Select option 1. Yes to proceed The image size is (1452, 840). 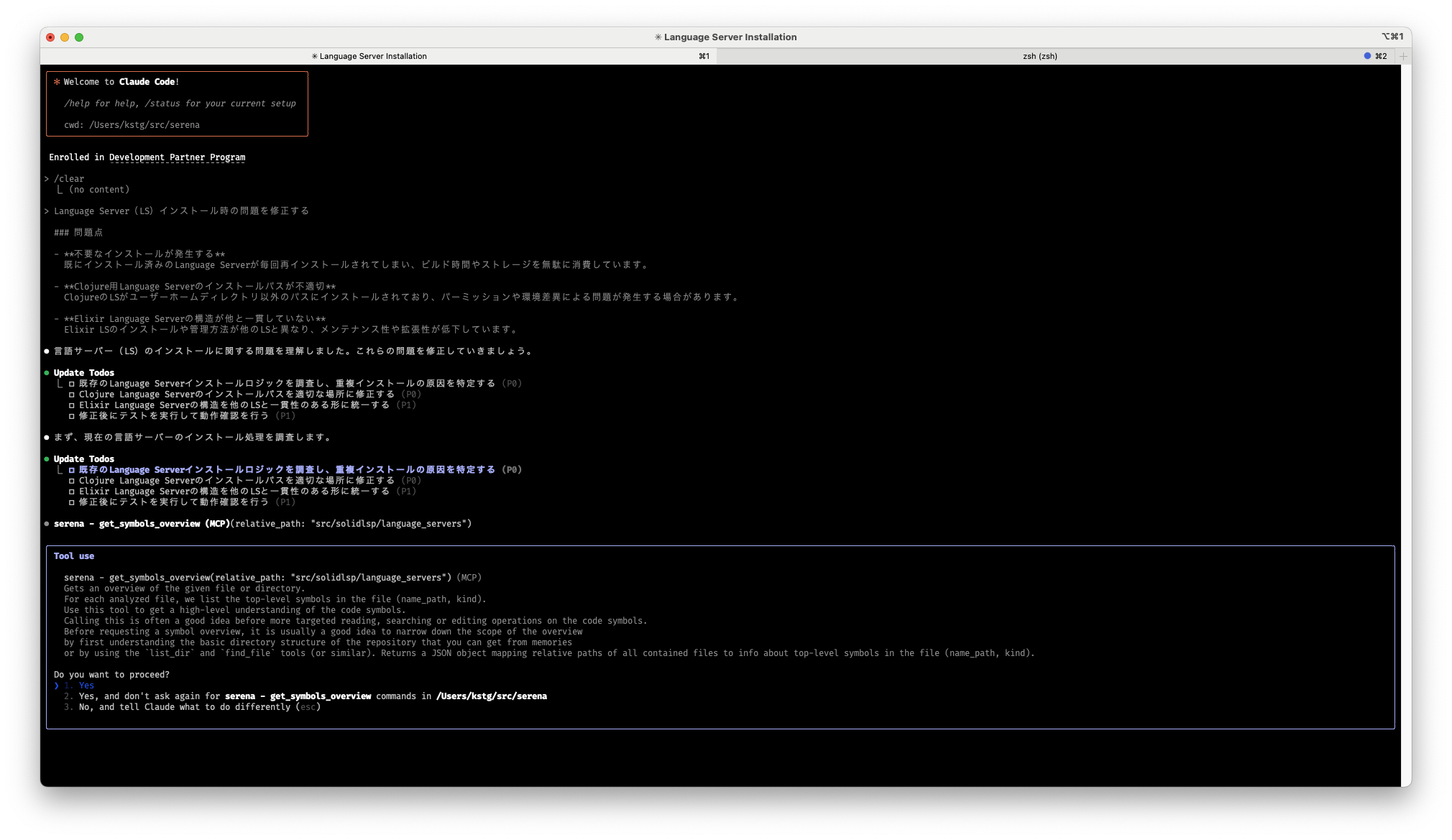pos(86,686)
